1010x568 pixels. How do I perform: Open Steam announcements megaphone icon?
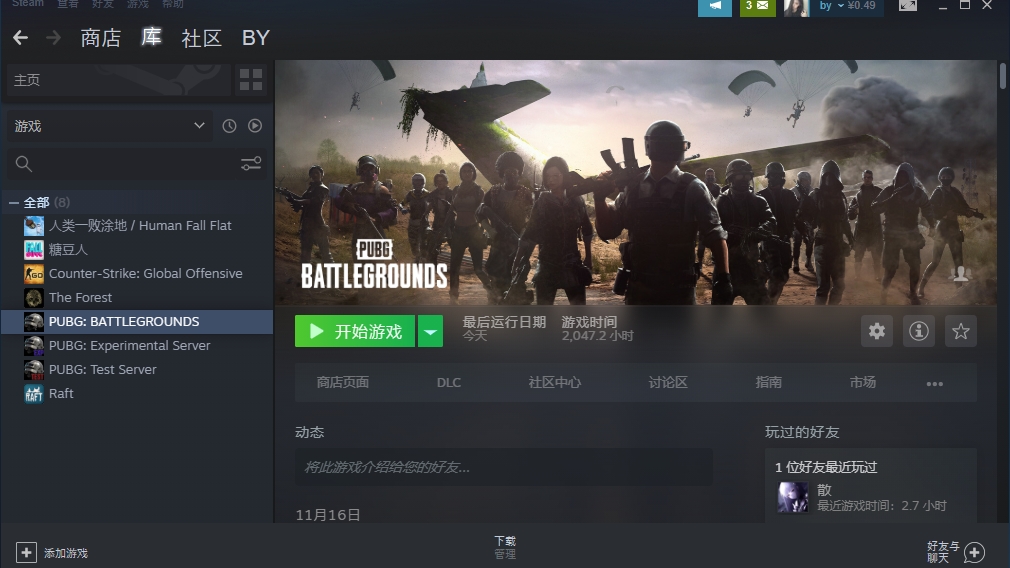coord(715,6)
